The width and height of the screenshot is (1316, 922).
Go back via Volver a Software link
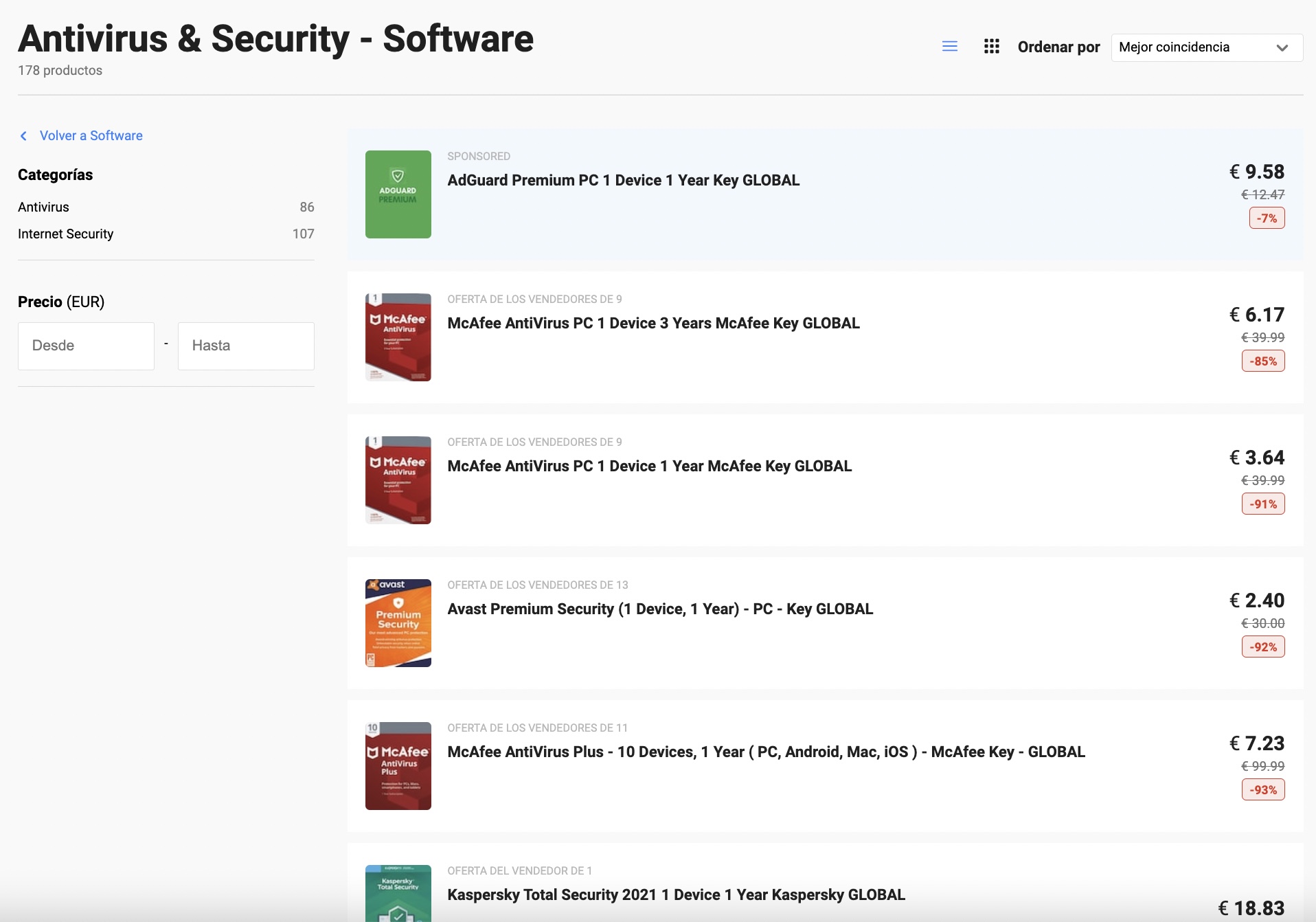click(x=91, y=136)
